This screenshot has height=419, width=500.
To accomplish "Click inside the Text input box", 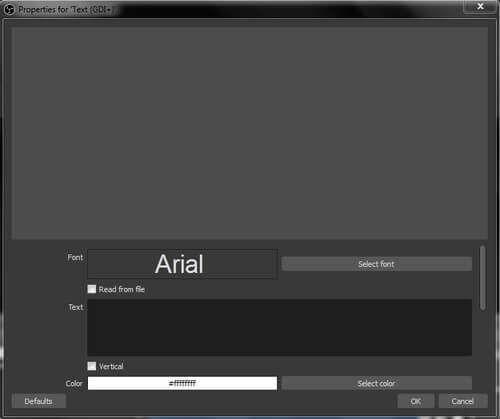I will tap(280, 327).
